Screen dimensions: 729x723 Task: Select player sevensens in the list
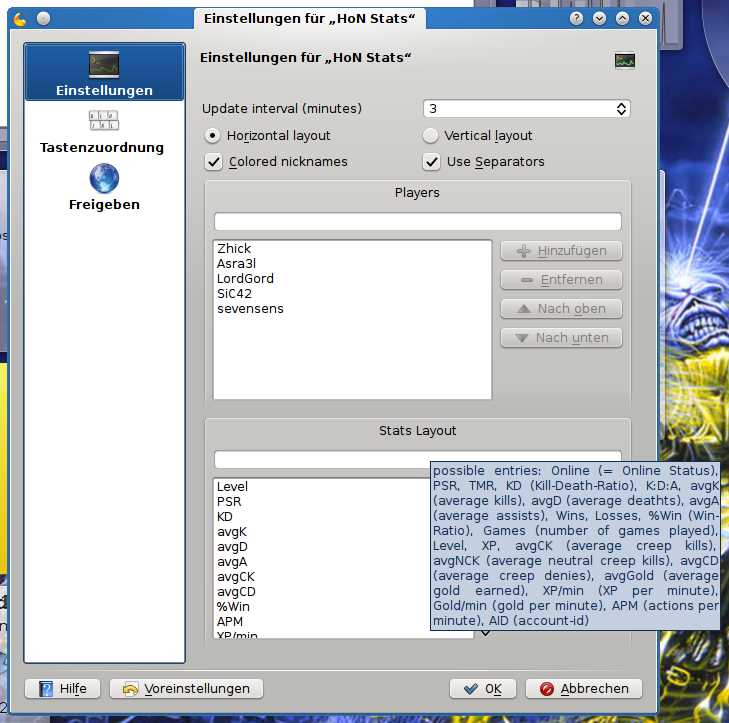[x=352, y=309]
